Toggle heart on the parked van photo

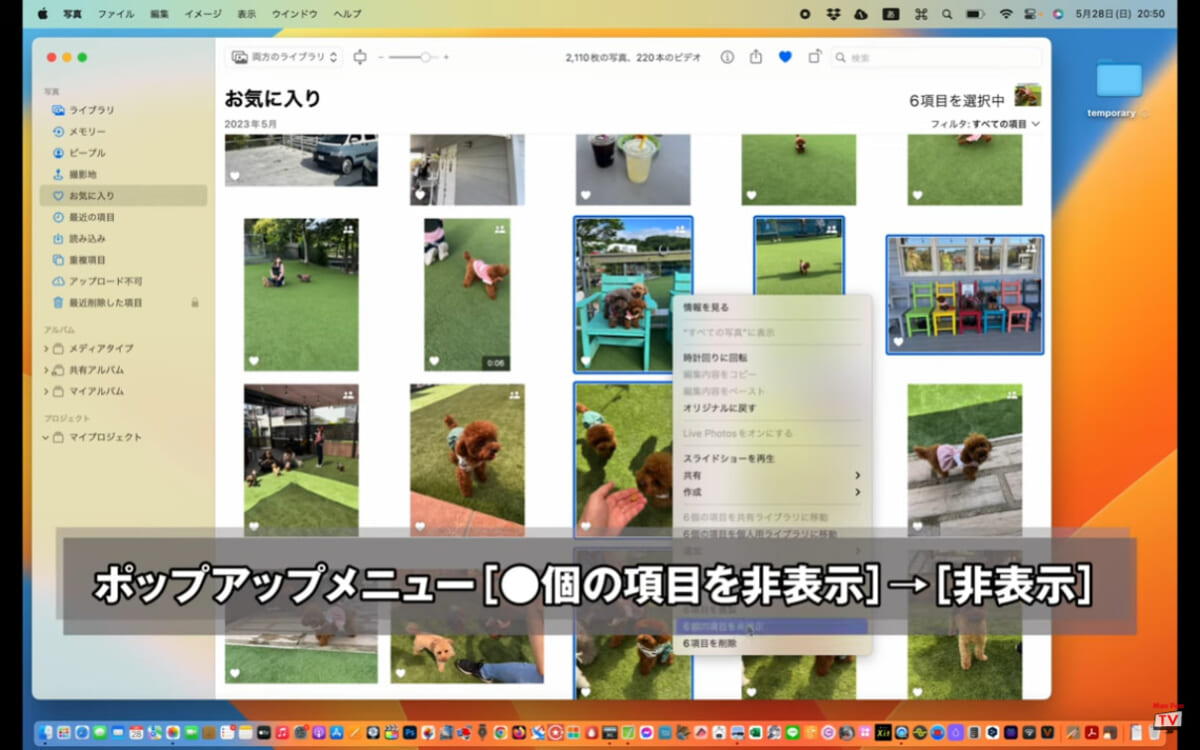pyautogui.click(x=235, y=176)
